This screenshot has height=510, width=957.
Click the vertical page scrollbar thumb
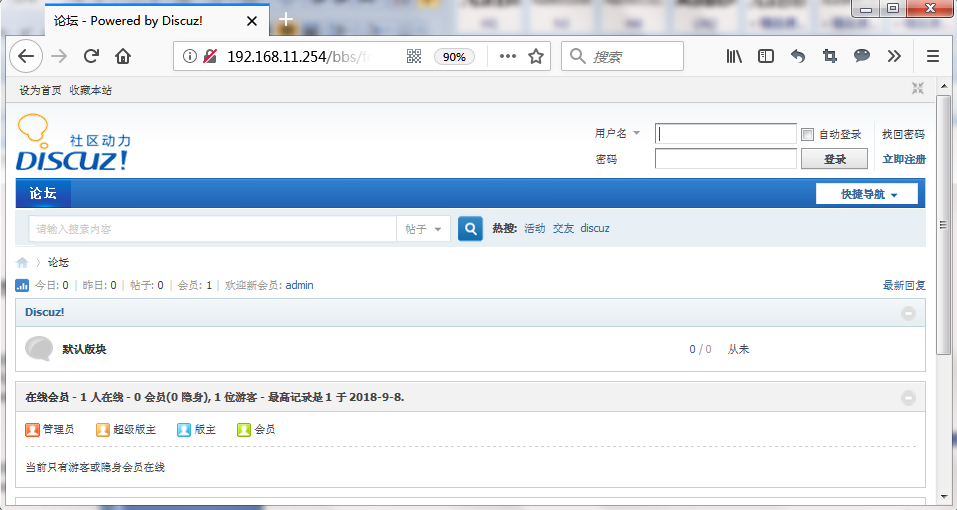click(944, 224)
